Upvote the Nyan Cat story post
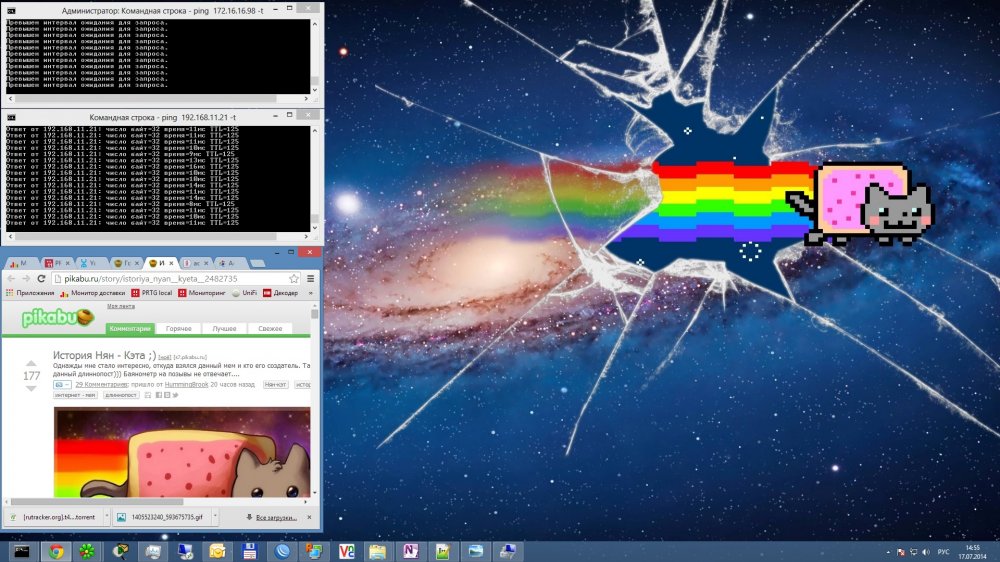1000x562 pixels. coord(31,363)
